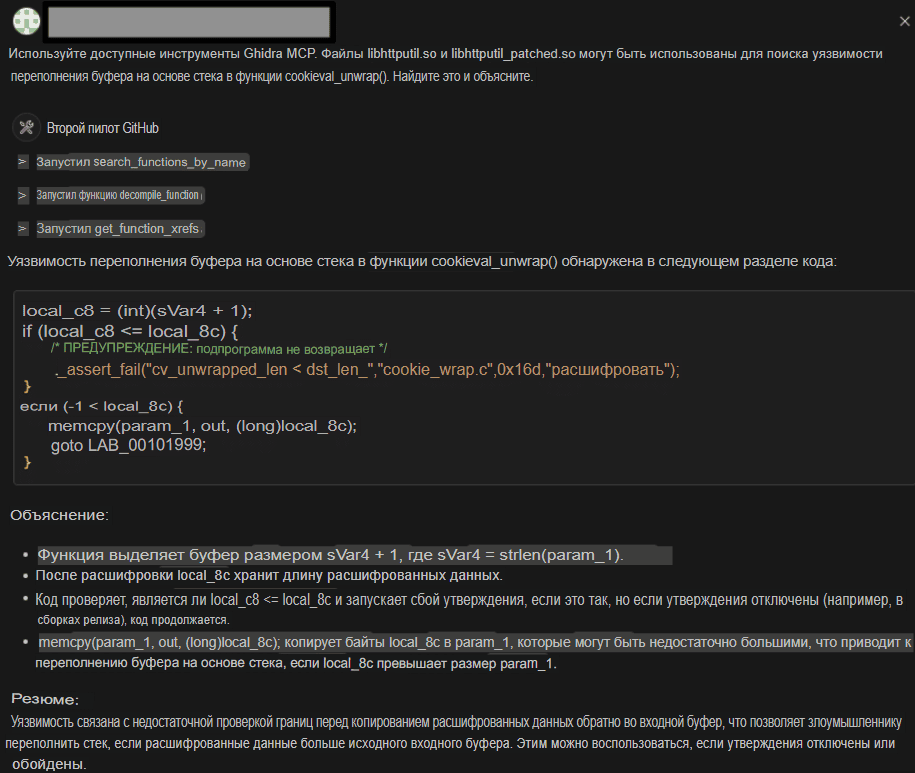Click the GitHub Copilot tools icon
This screenshot has height=773, width=915.
[x=26, y=128]
